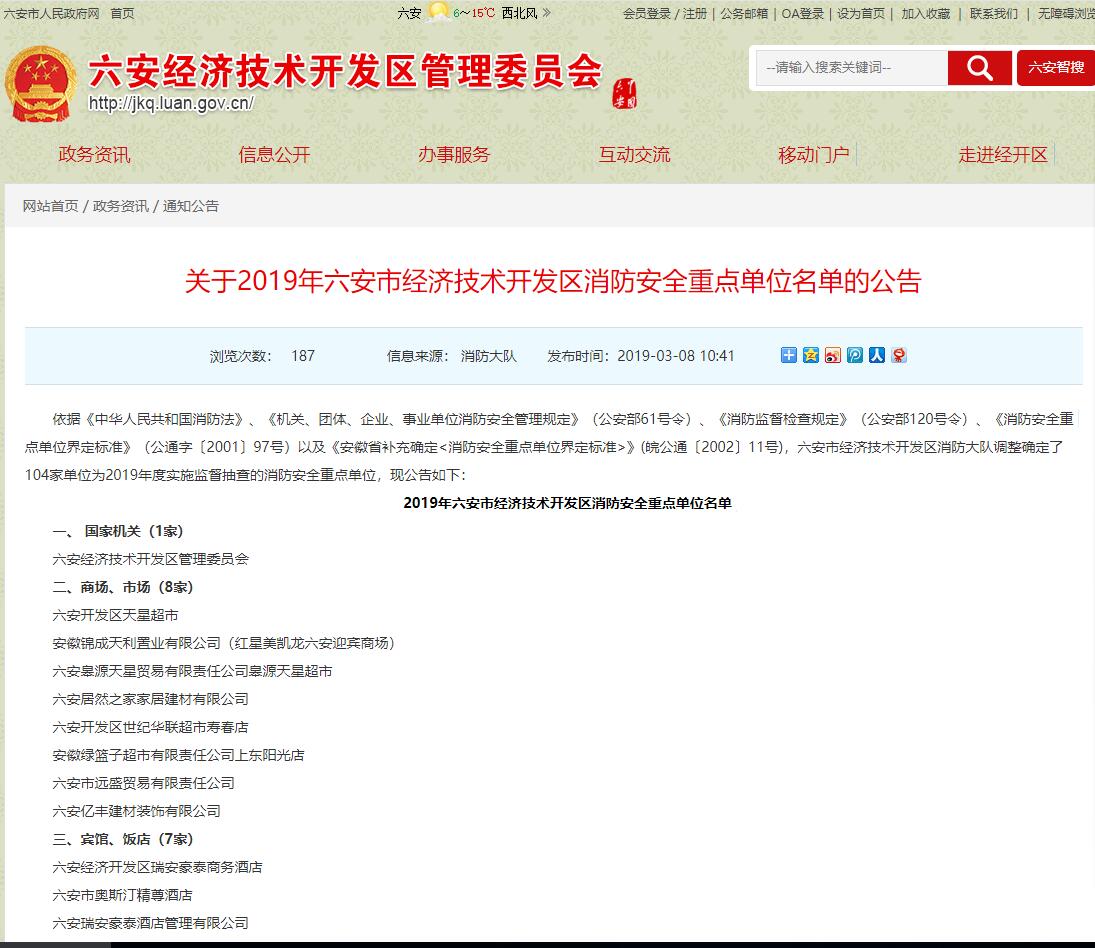Click entry 六安瑞安豪泰酒店管理有限公司
Image resolution: width=1095 pixels, height=948 pixels.
coord(150,923)
